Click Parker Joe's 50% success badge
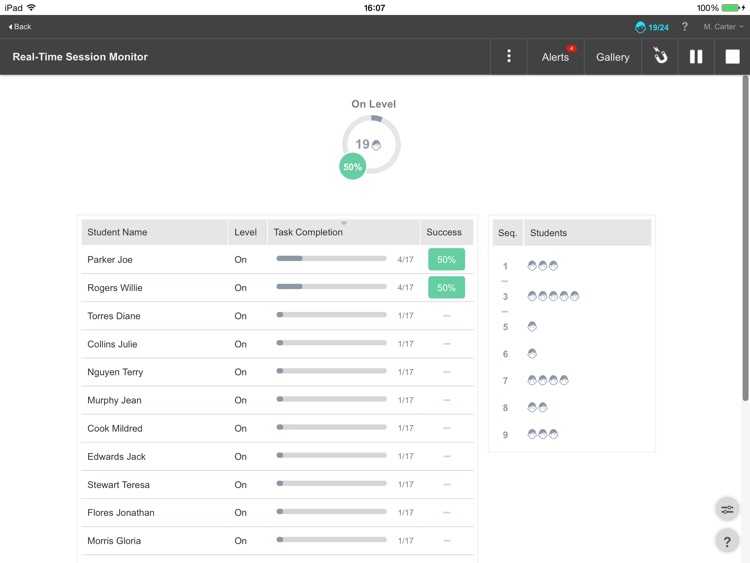750x563 pixels. point(446,260)
